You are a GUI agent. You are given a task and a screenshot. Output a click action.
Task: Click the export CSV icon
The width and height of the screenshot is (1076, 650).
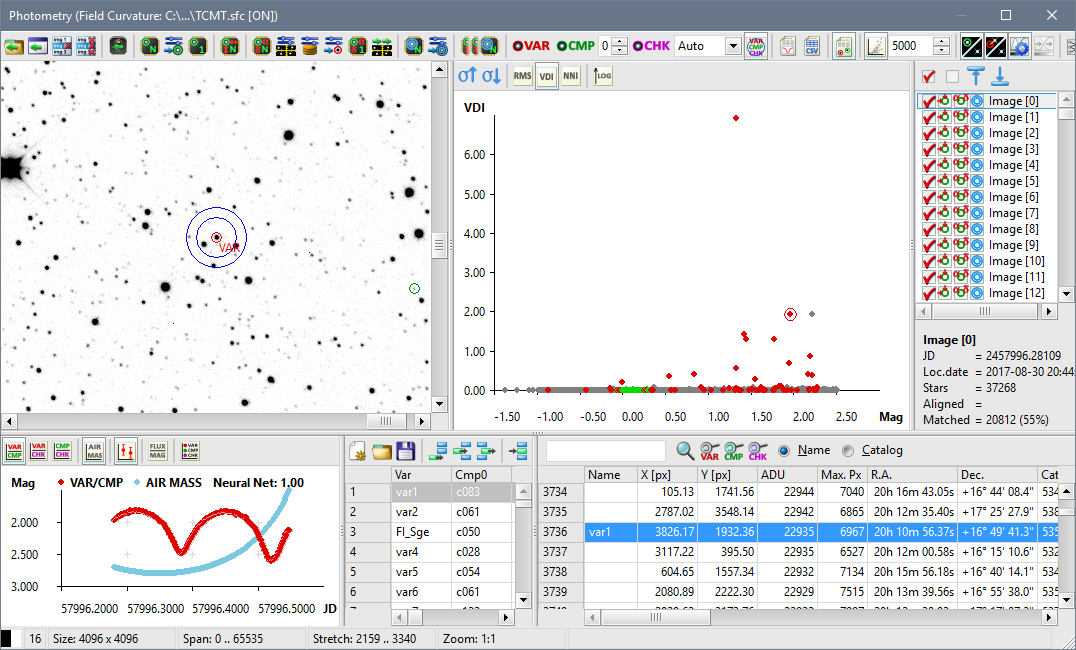(x=812, y=46)
